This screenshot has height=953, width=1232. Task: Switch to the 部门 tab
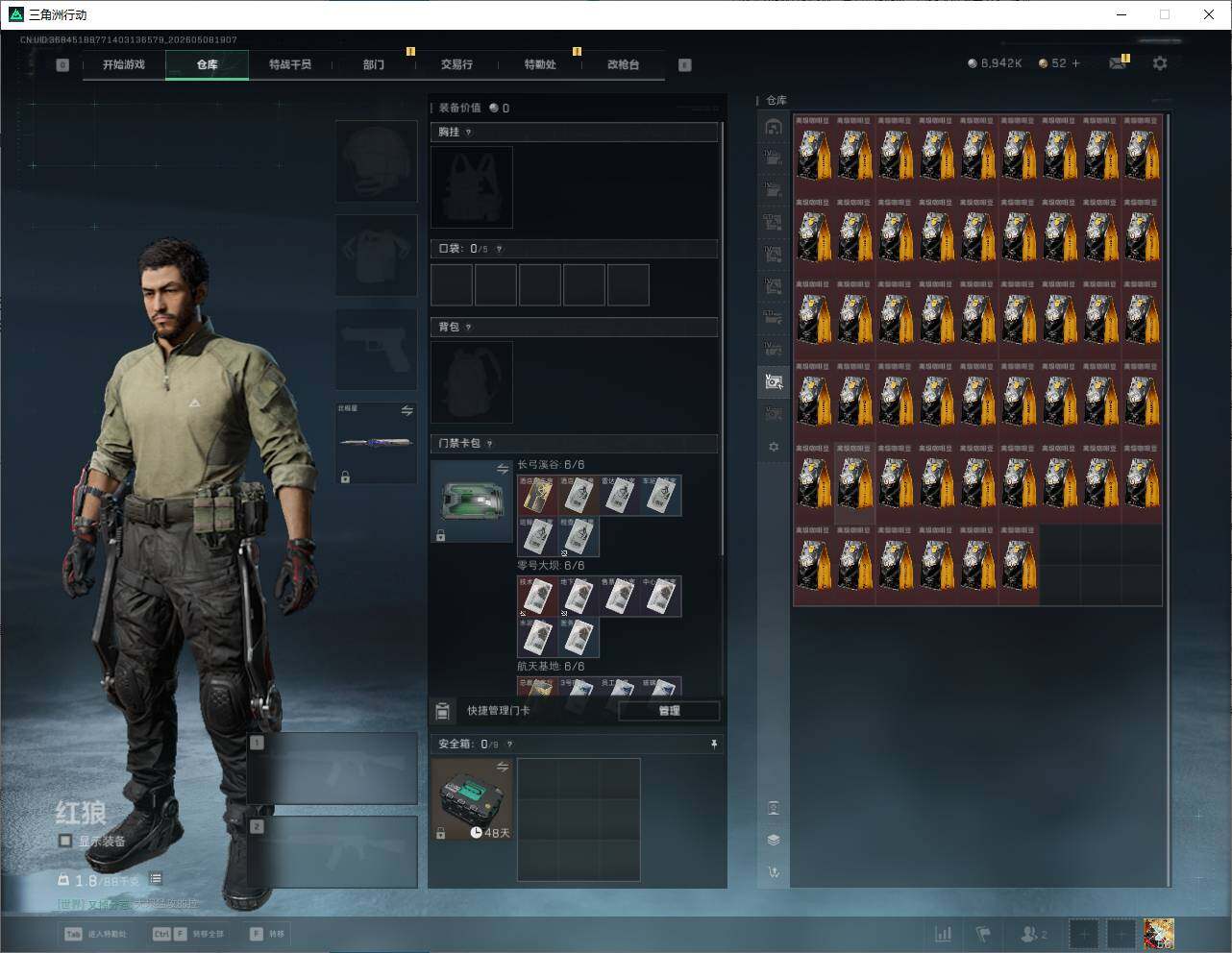tap(374, 65)
